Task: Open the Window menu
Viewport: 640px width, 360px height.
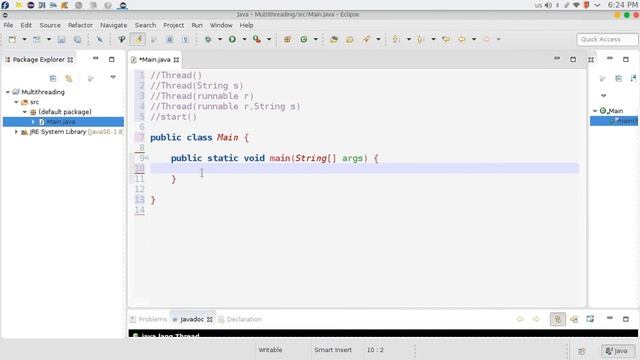Action: (221, 25)
